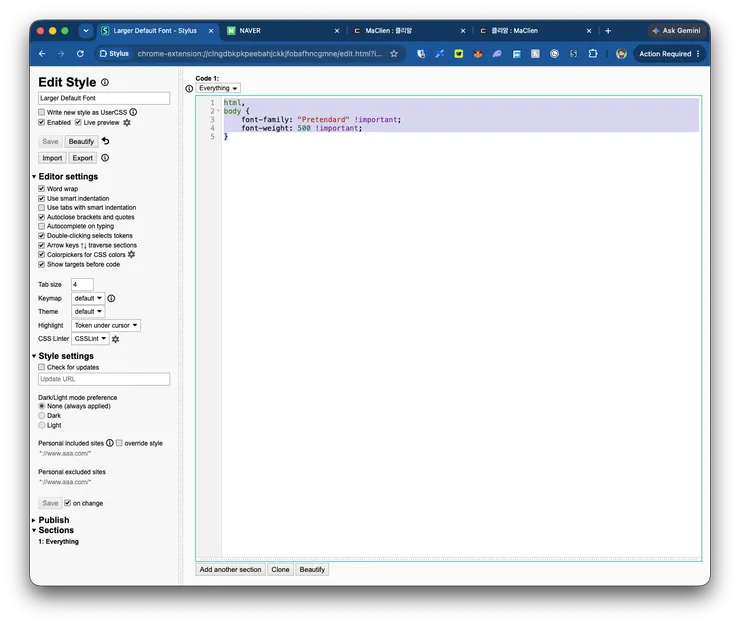Image resolution: width=740 pixels, height=625 pixels.
Task: Toggle the Live preview checkbox
Action: click(x=78, y=122)
